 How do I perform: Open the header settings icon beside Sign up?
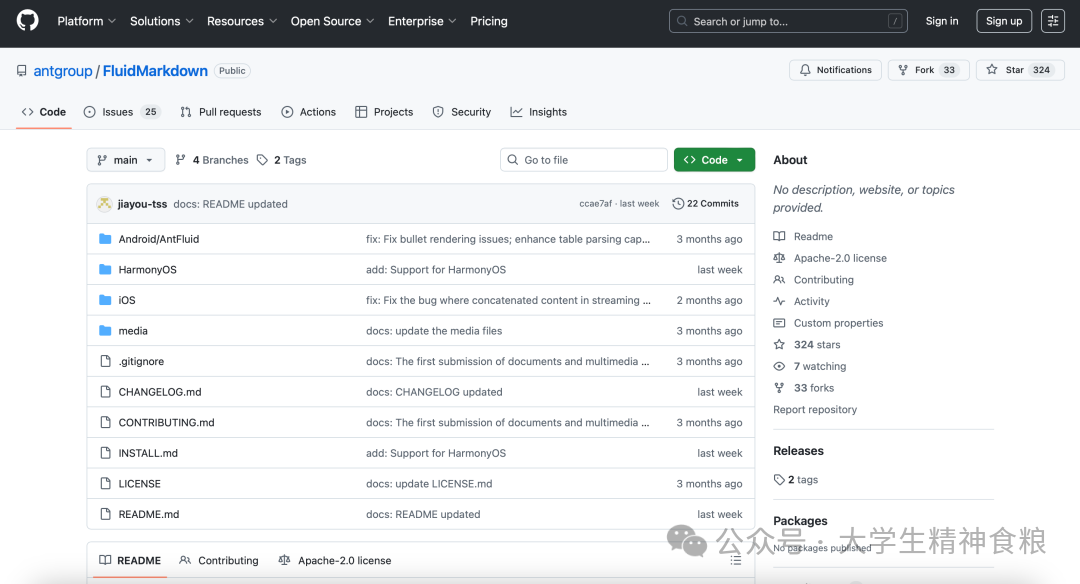point(1052,21)
